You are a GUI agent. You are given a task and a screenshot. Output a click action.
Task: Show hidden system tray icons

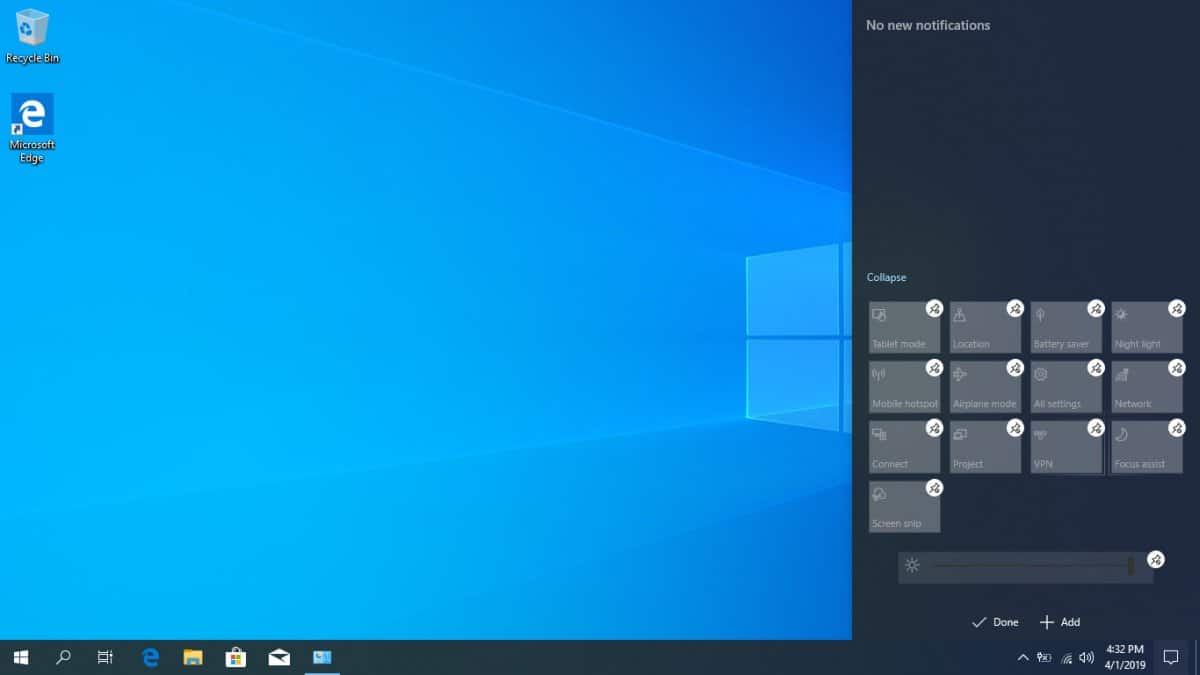click(x=1022, y=658)
